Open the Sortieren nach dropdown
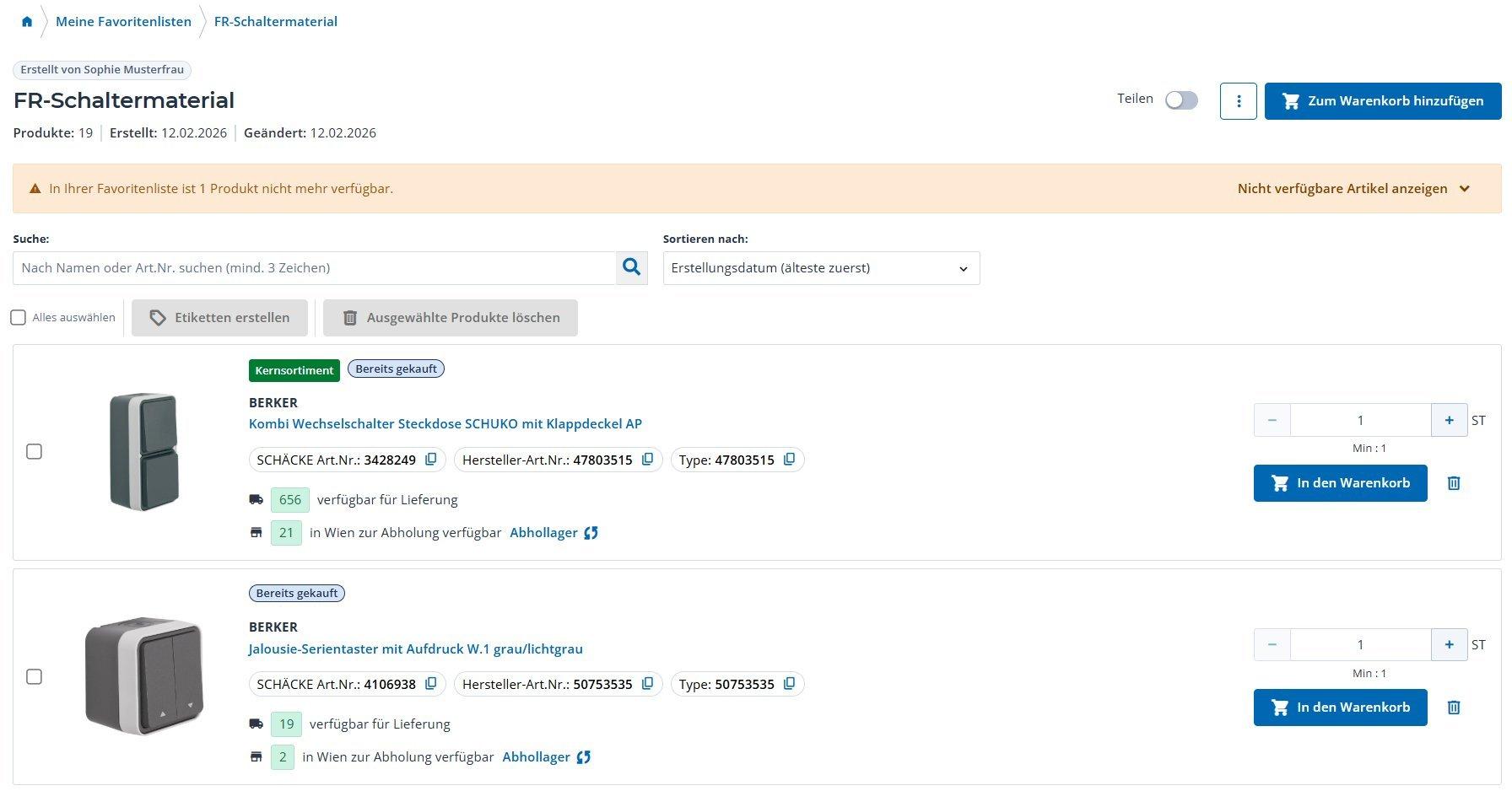Screen dimensions: 1512x791 (x=821, y=268)
